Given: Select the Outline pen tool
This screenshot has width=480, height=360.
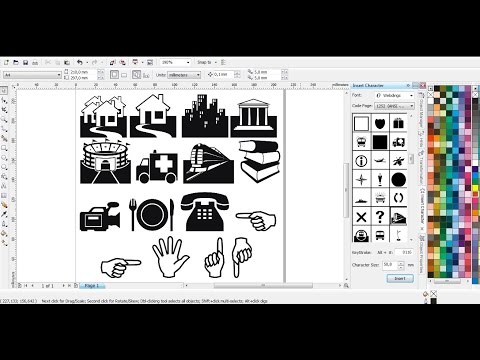Looking at the screenshot, I should coord(4,224).
